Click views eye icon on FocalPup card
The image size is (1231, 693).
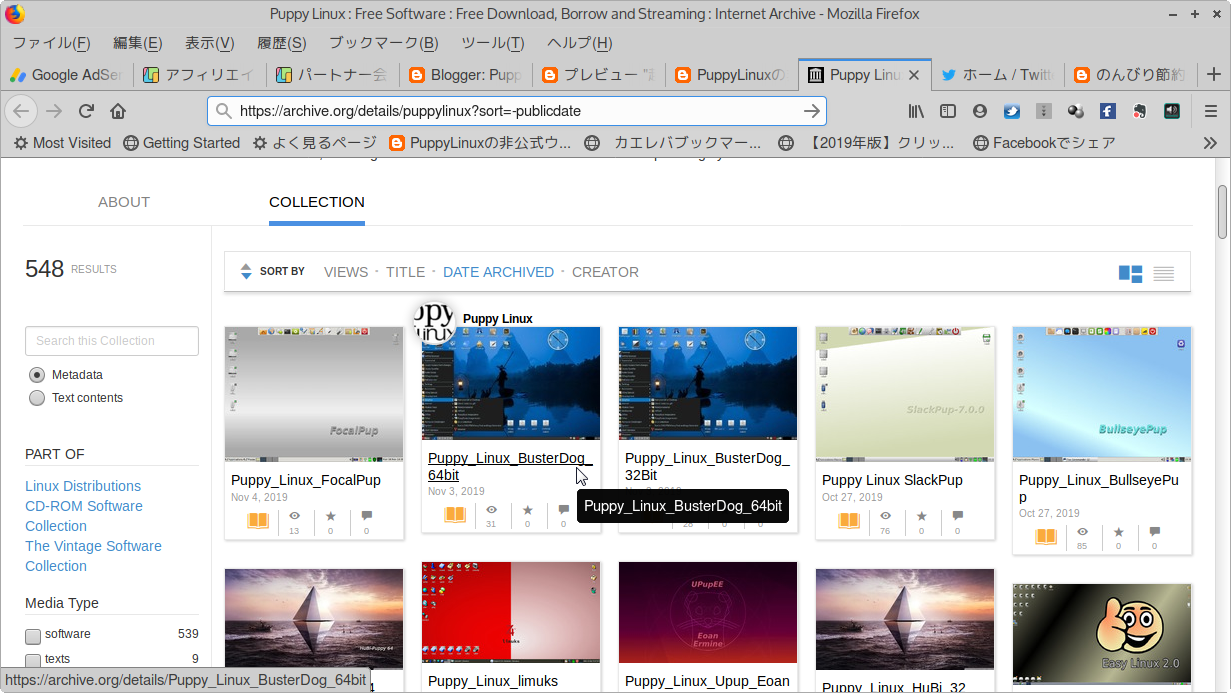[x=294, y=516]
